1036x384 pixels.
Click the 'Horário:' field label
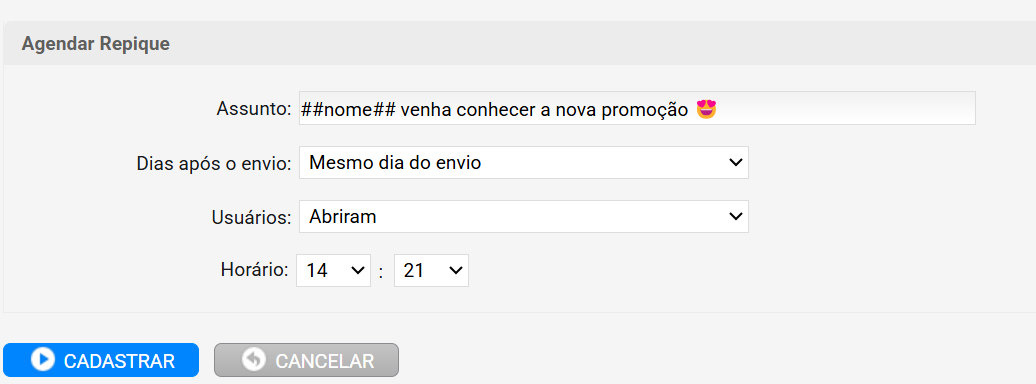coord(255,270)
